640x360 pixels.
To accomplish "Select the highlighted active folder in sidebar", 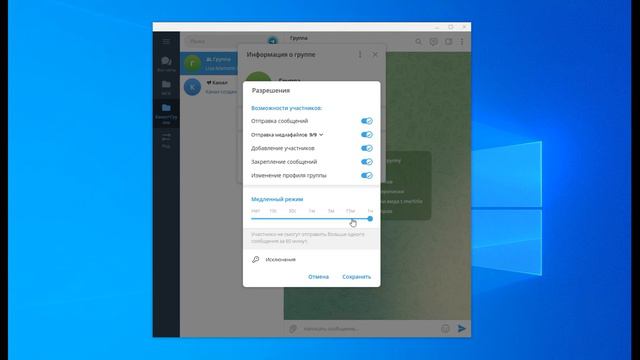I will pyautogui.click(x=166, y=113).
